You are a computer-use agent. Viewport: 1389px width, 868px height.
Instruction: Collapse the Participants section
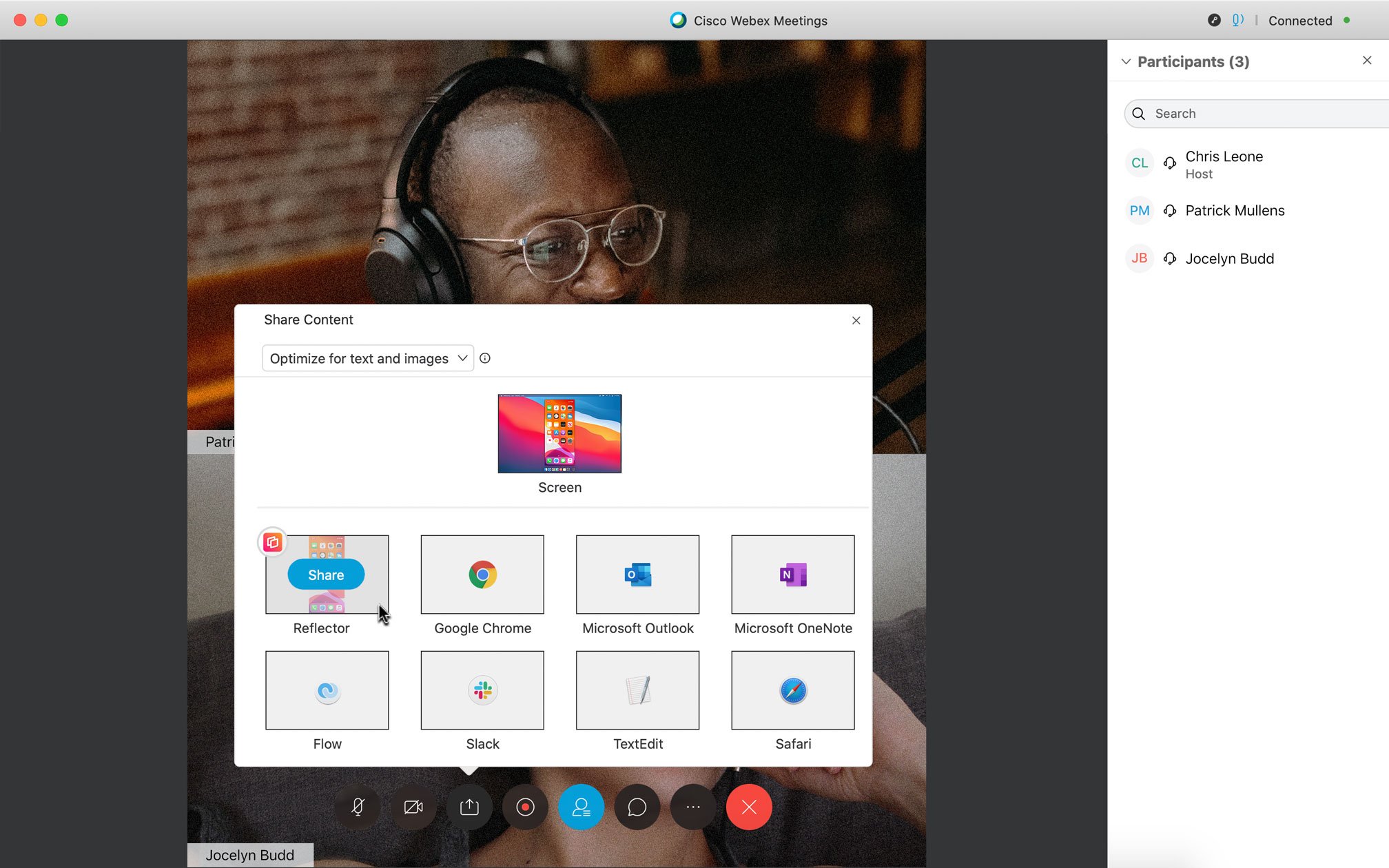coord(1126,61)
